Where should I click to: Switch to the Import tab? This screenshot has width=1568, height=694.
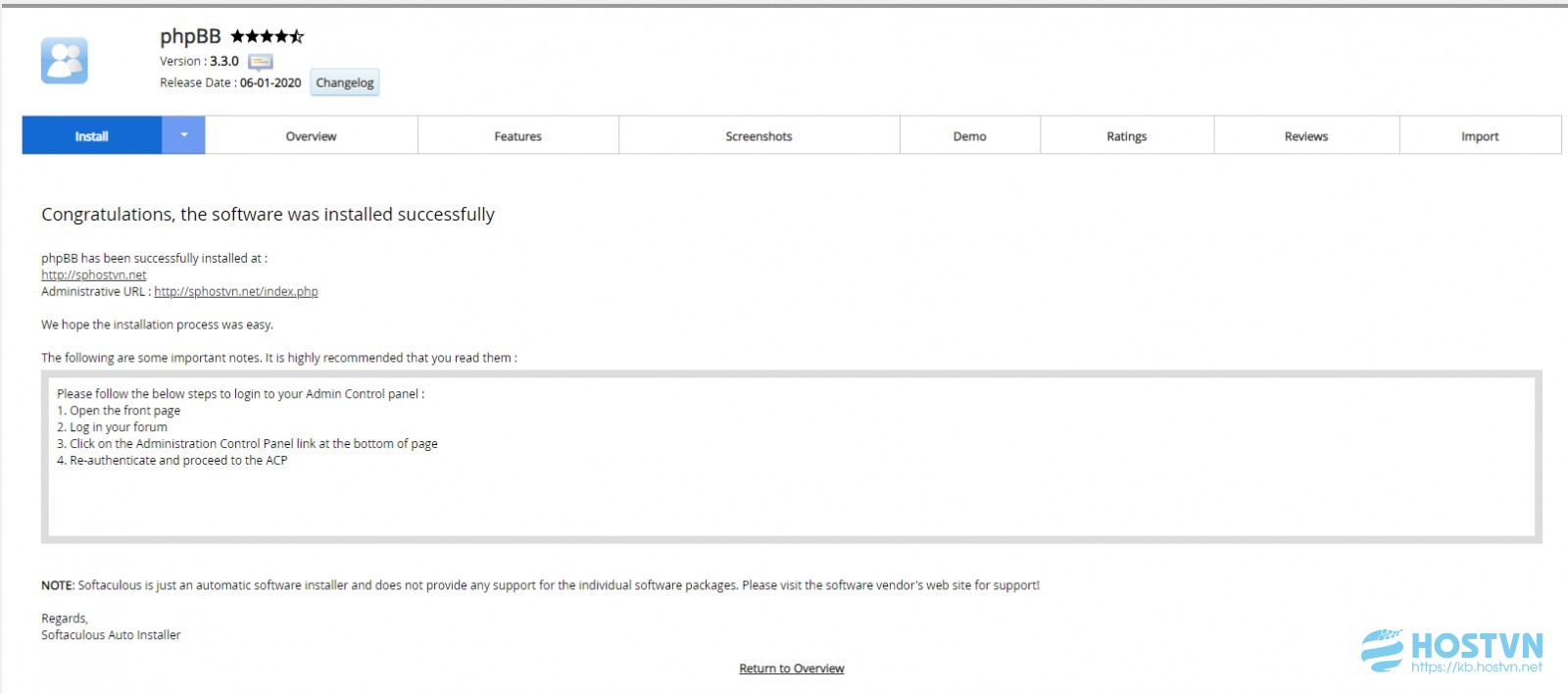[1480, 136]
